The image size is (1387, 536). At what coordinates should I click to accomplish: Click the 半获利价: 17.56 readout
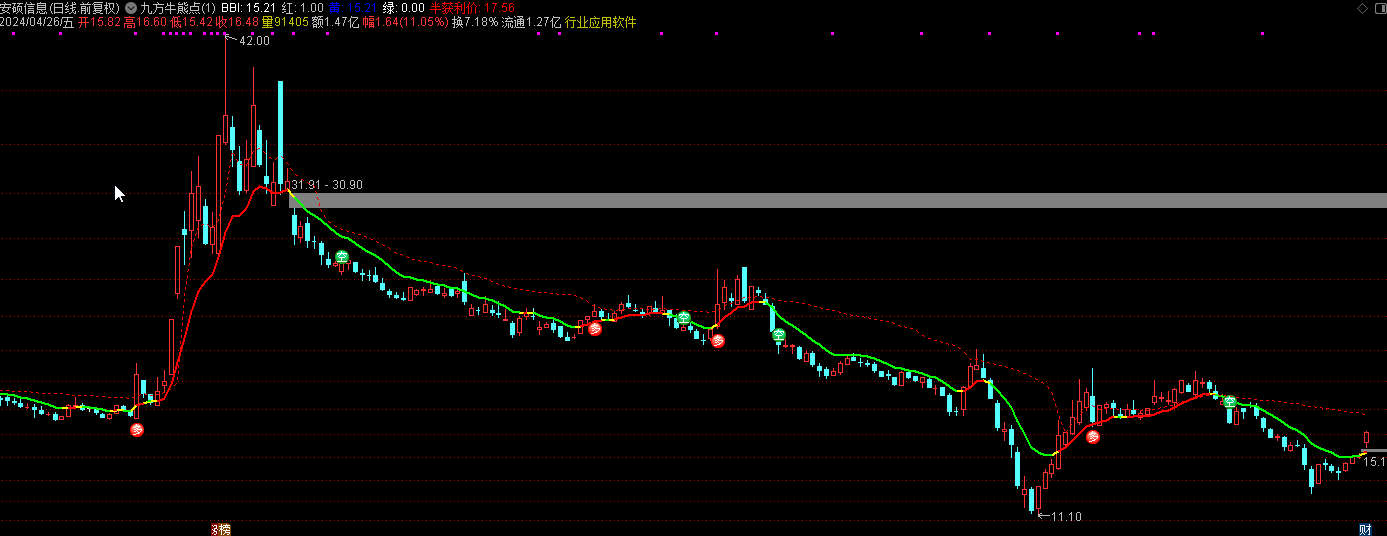[472, 7]
